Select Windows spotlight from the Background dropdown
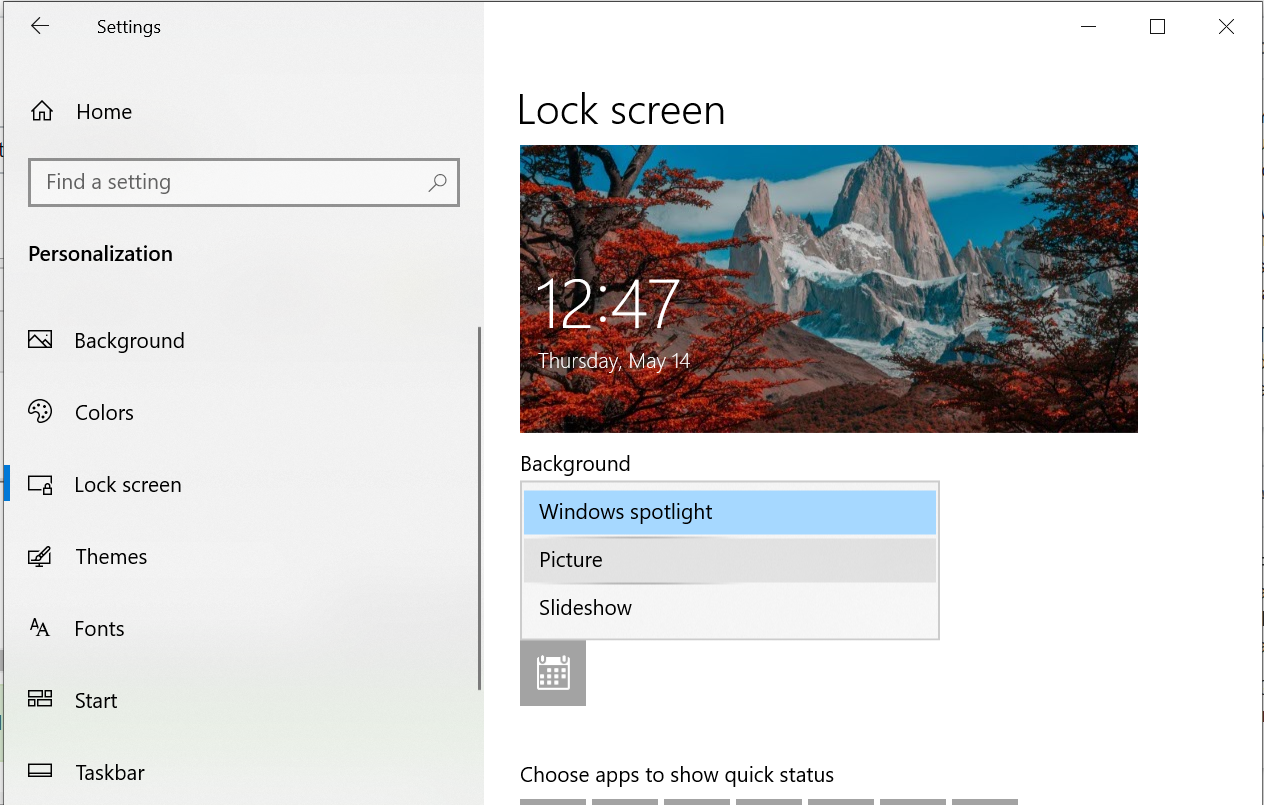This screenshot has height=805, width=1264. point(729,512)
